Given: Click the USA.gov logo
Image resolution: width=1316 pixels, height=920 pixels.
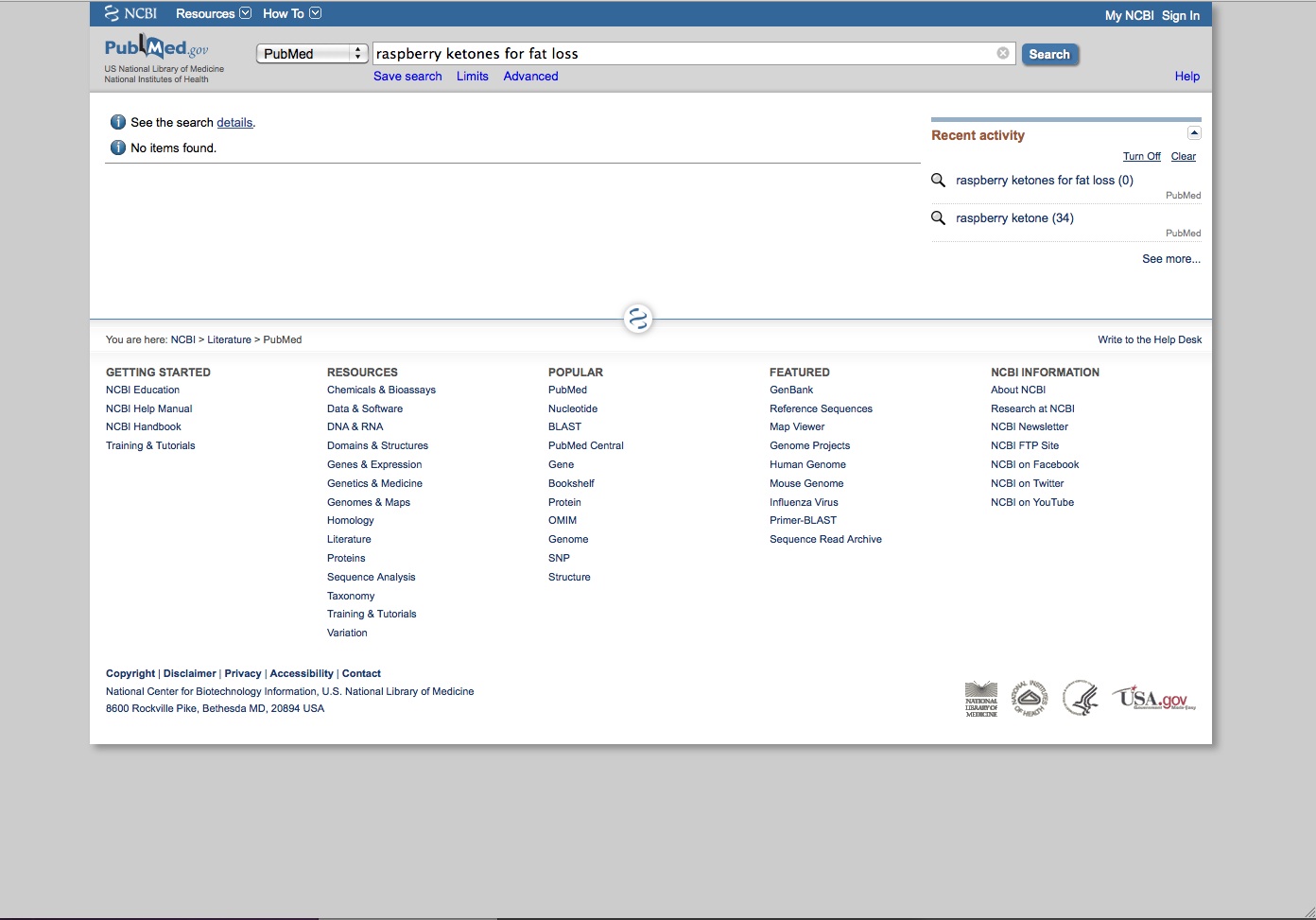Looking at the screenshot, I should (1153, 699).
